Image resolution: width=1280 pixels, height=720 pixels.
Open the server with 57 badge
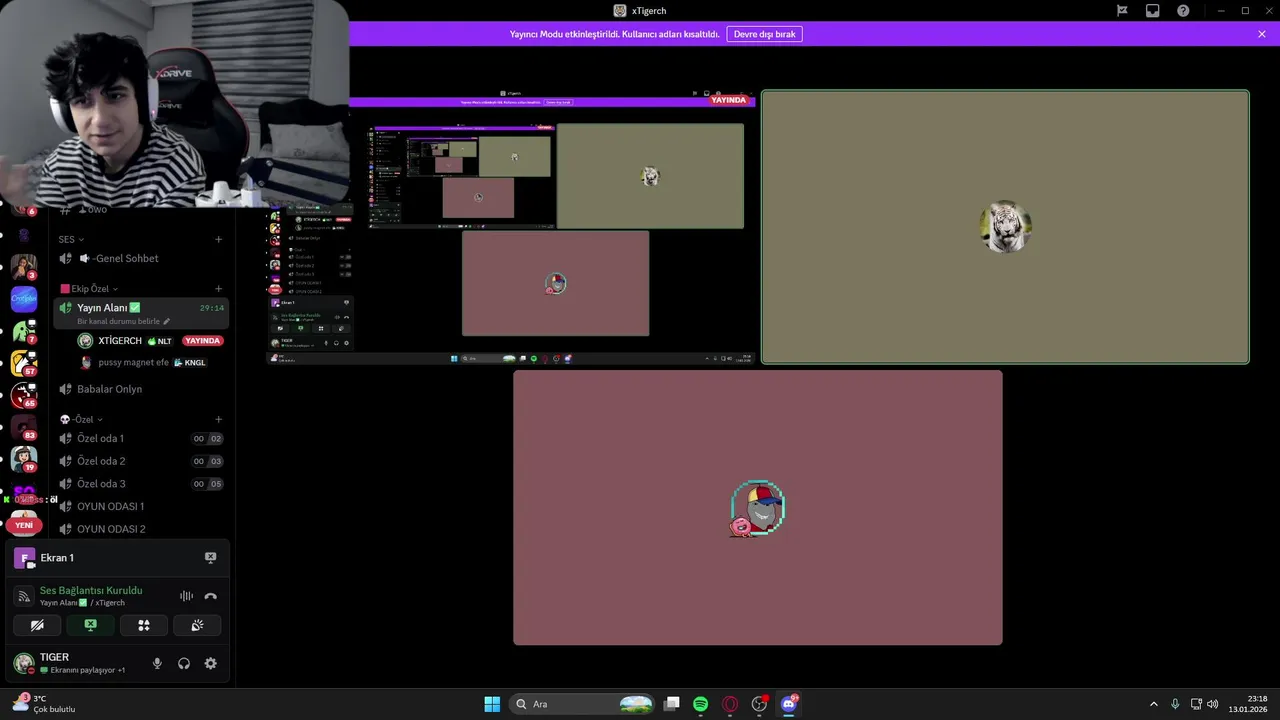24,362
